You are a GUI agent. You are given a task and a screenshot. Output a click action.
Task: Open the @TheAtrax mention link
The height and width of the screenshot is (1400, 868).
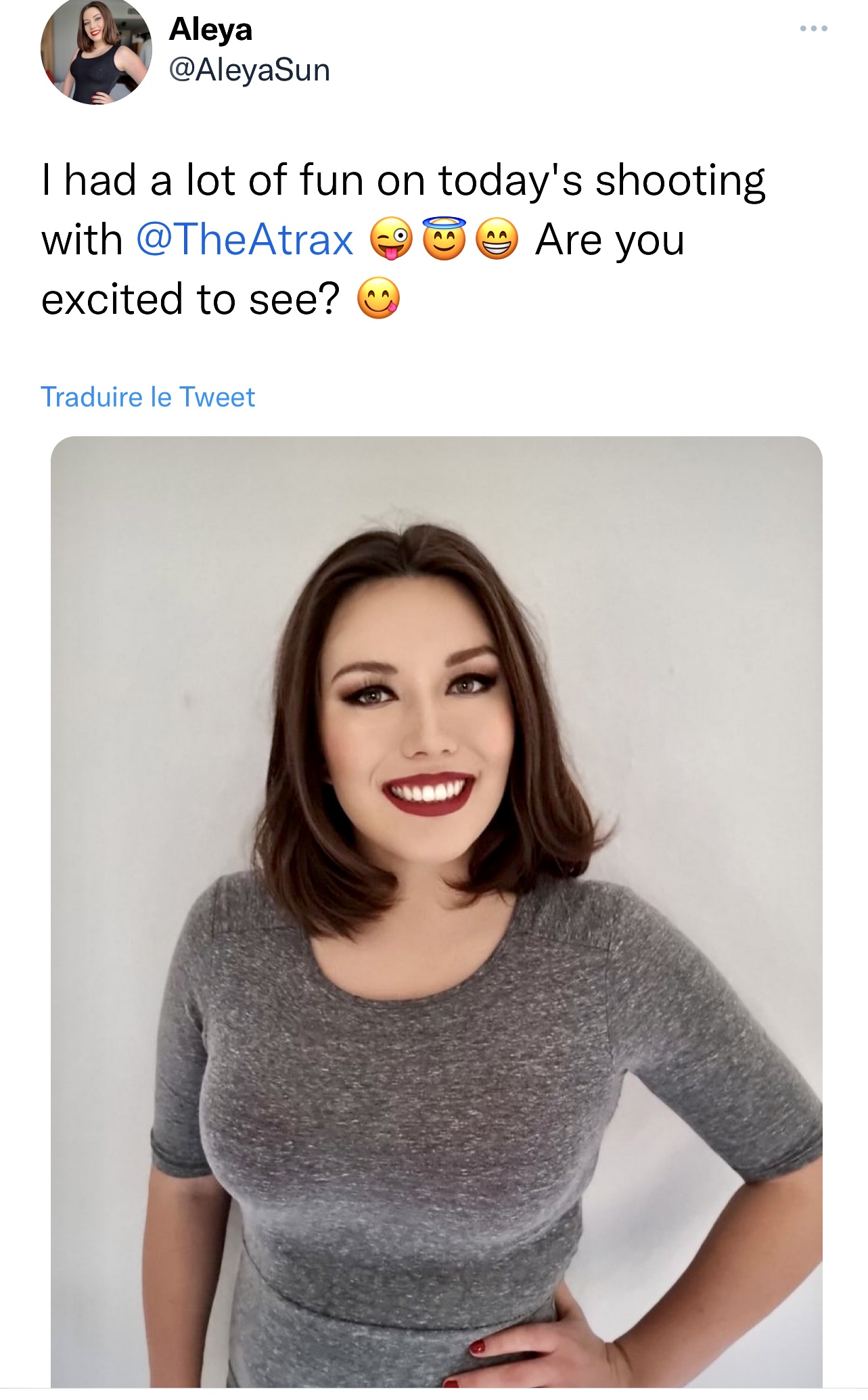[x=245, y=239]
